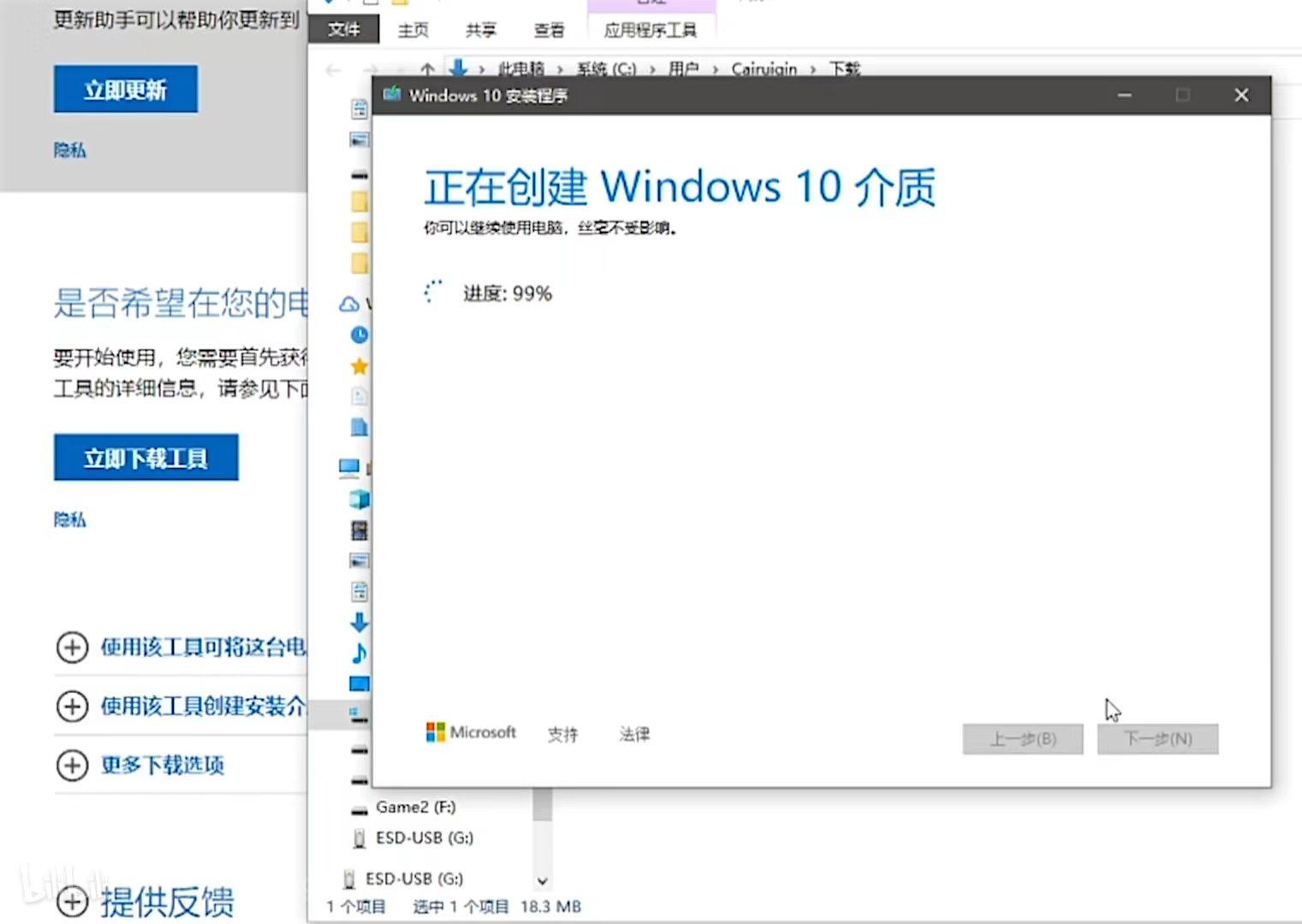Go back with Explorer's left arrow

pyautogui.click(x=334, y=70)
